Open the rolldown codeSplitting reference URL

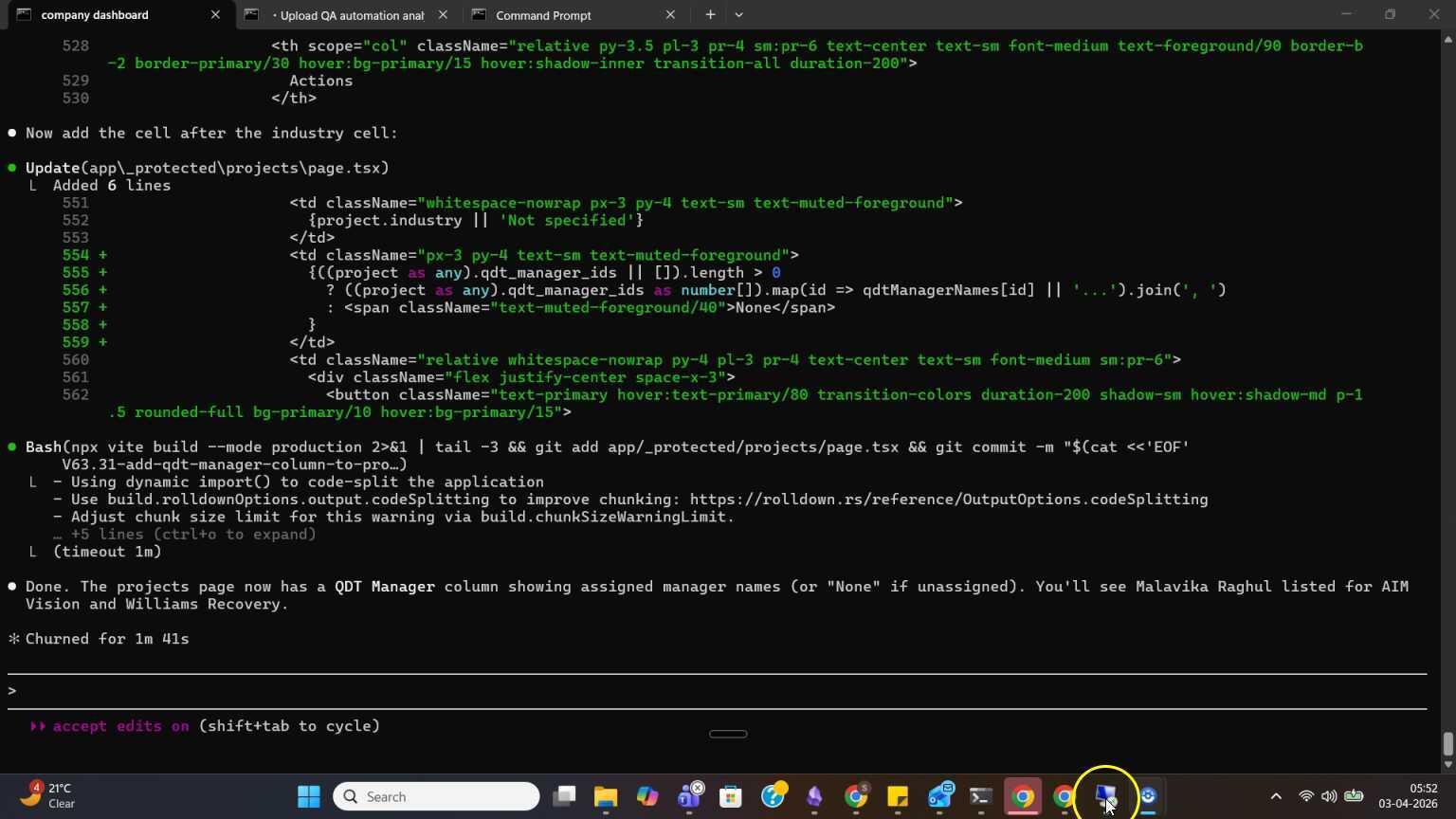(x=948, y=500)
